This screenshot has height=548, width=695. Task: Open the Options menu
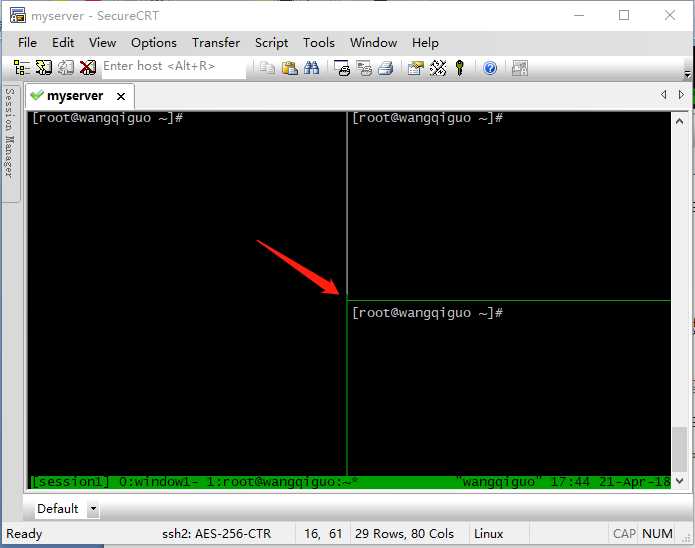pyautogui.click(x=154, y=43)
